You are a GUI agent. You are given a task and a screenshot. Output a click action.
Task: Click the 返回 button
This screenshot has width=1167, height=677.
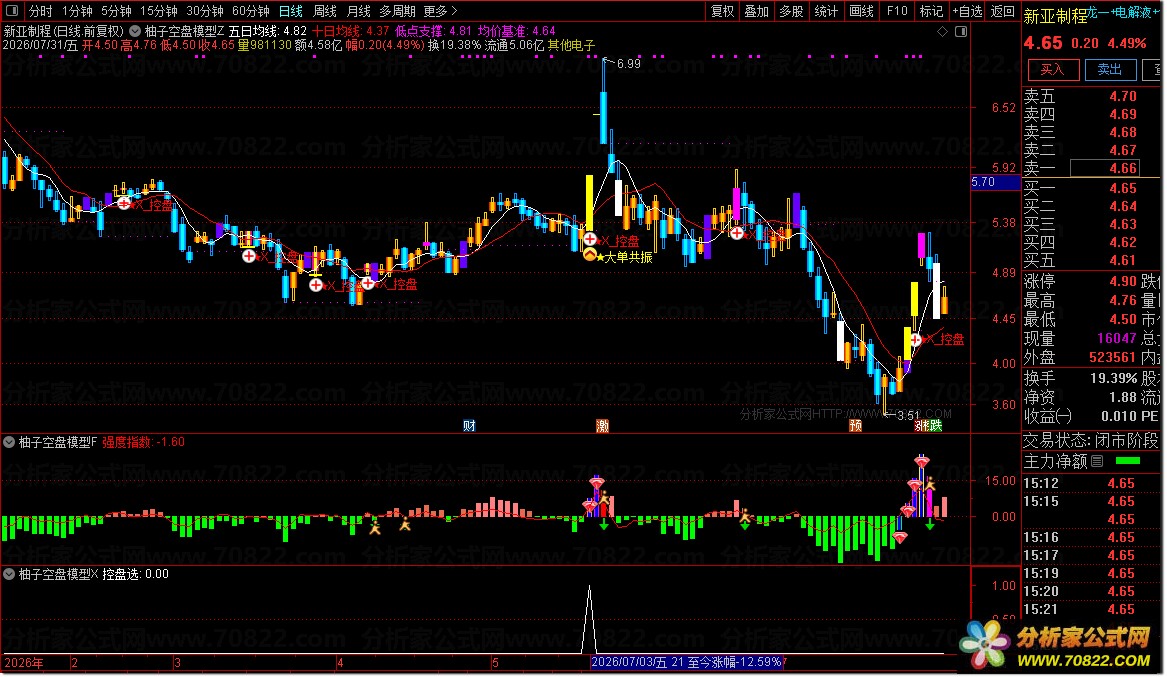(1003, 11)
